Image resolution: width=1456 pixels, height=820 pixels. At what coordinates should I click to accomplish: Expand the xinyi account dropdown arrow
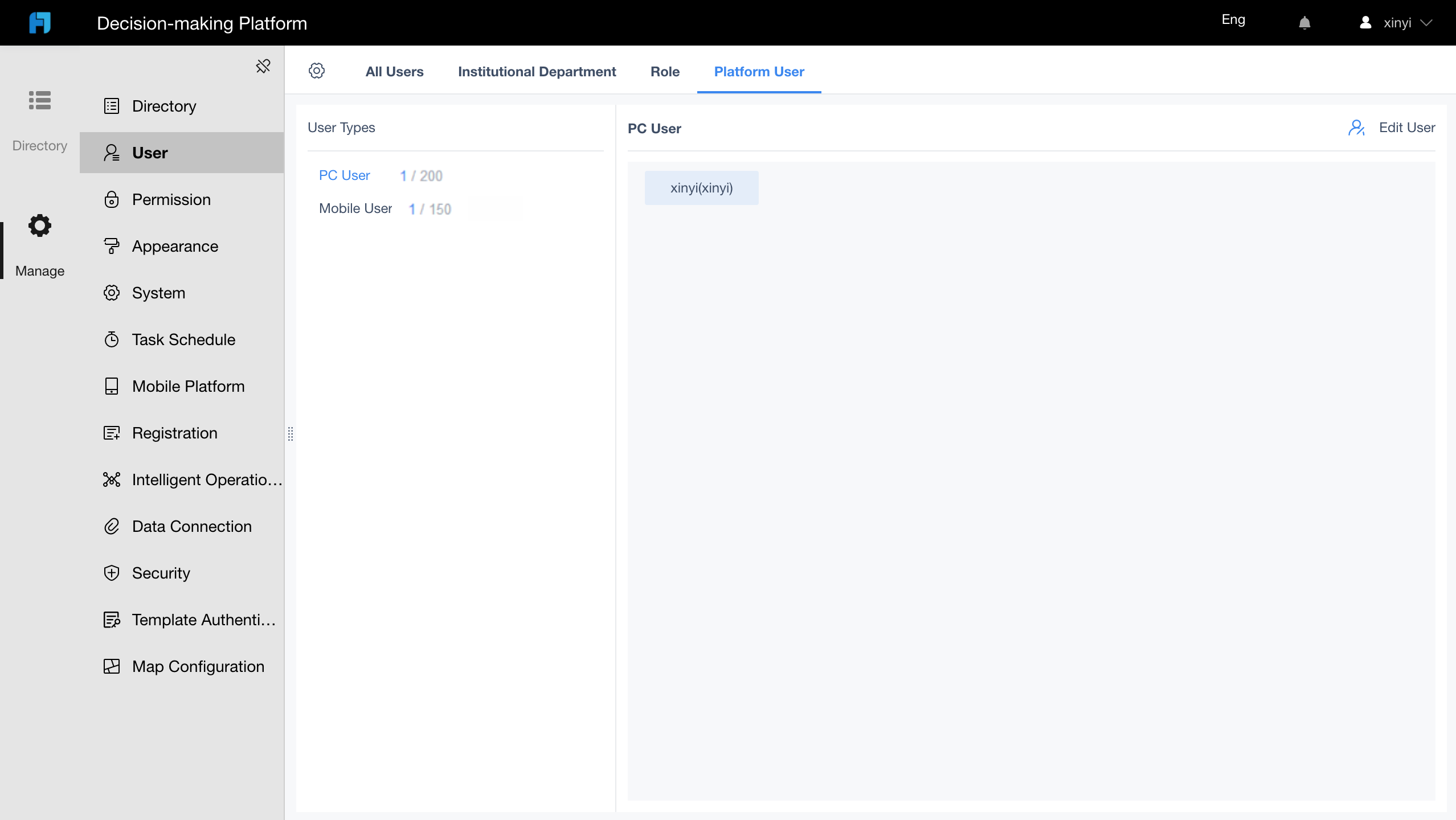click(x=1426, y=23)
